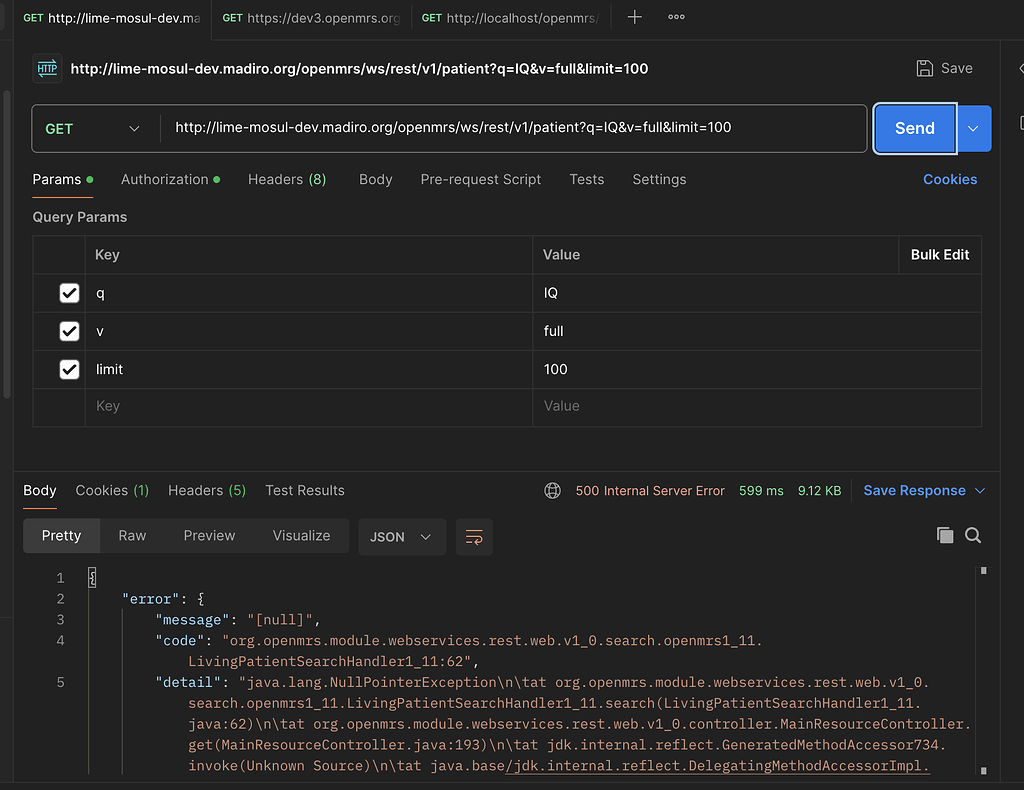1024x790 pixels.
Task: Disable the v=full query parameter
Action: (68, 331)
